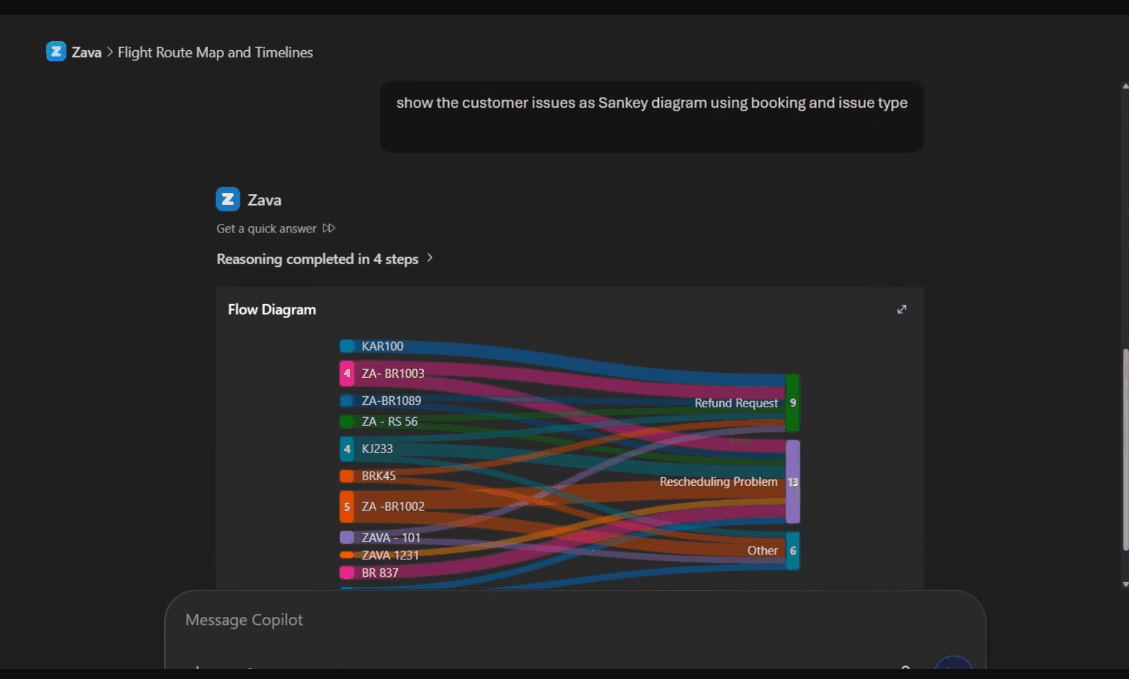This screenshot has height=679, width=1129.
Task: Click the BR 837 booking node
Action: [x=347, y=573]
